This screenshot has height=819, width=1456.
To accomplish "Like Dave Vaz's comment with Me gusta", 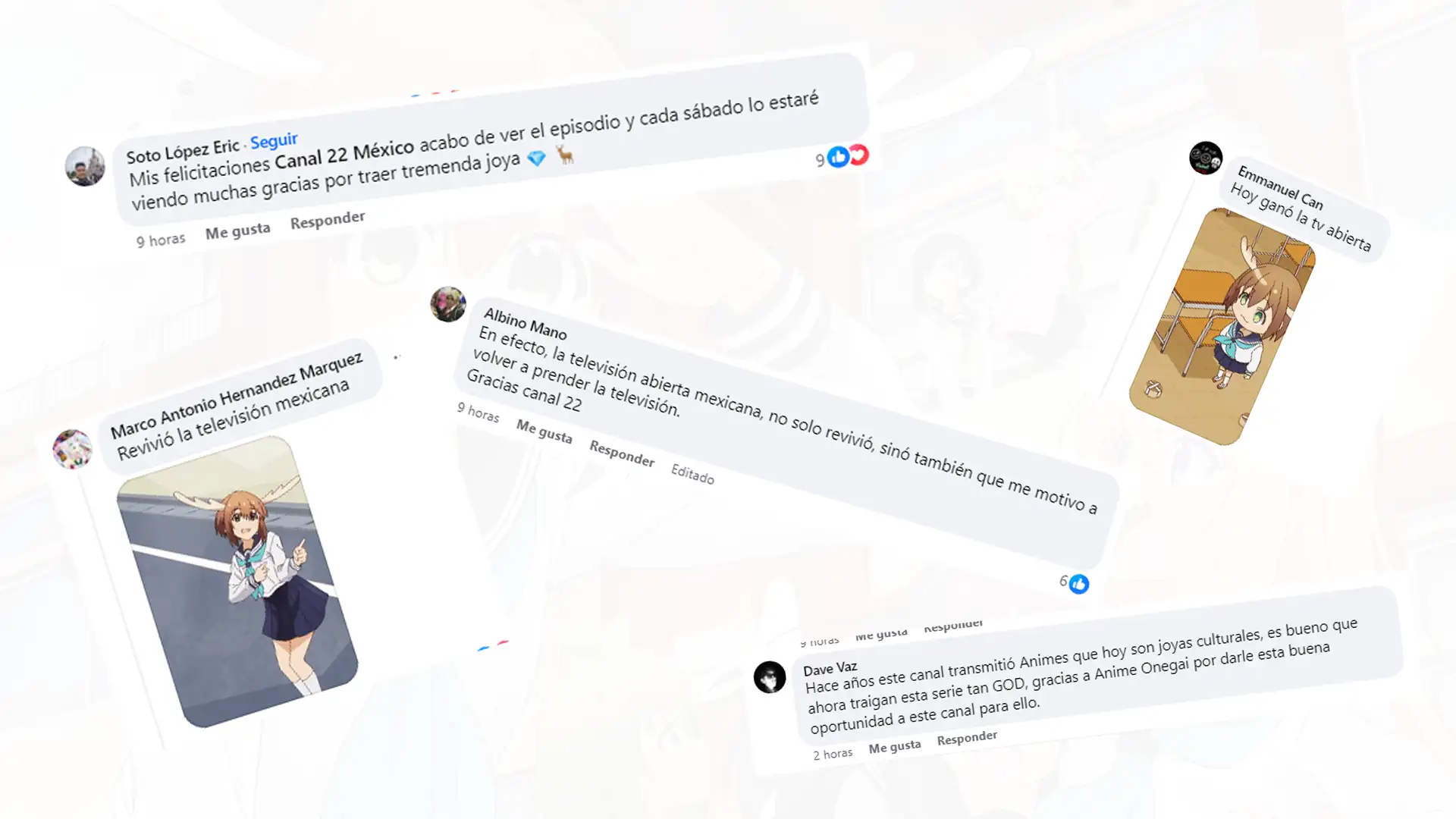I will (895, 747).
